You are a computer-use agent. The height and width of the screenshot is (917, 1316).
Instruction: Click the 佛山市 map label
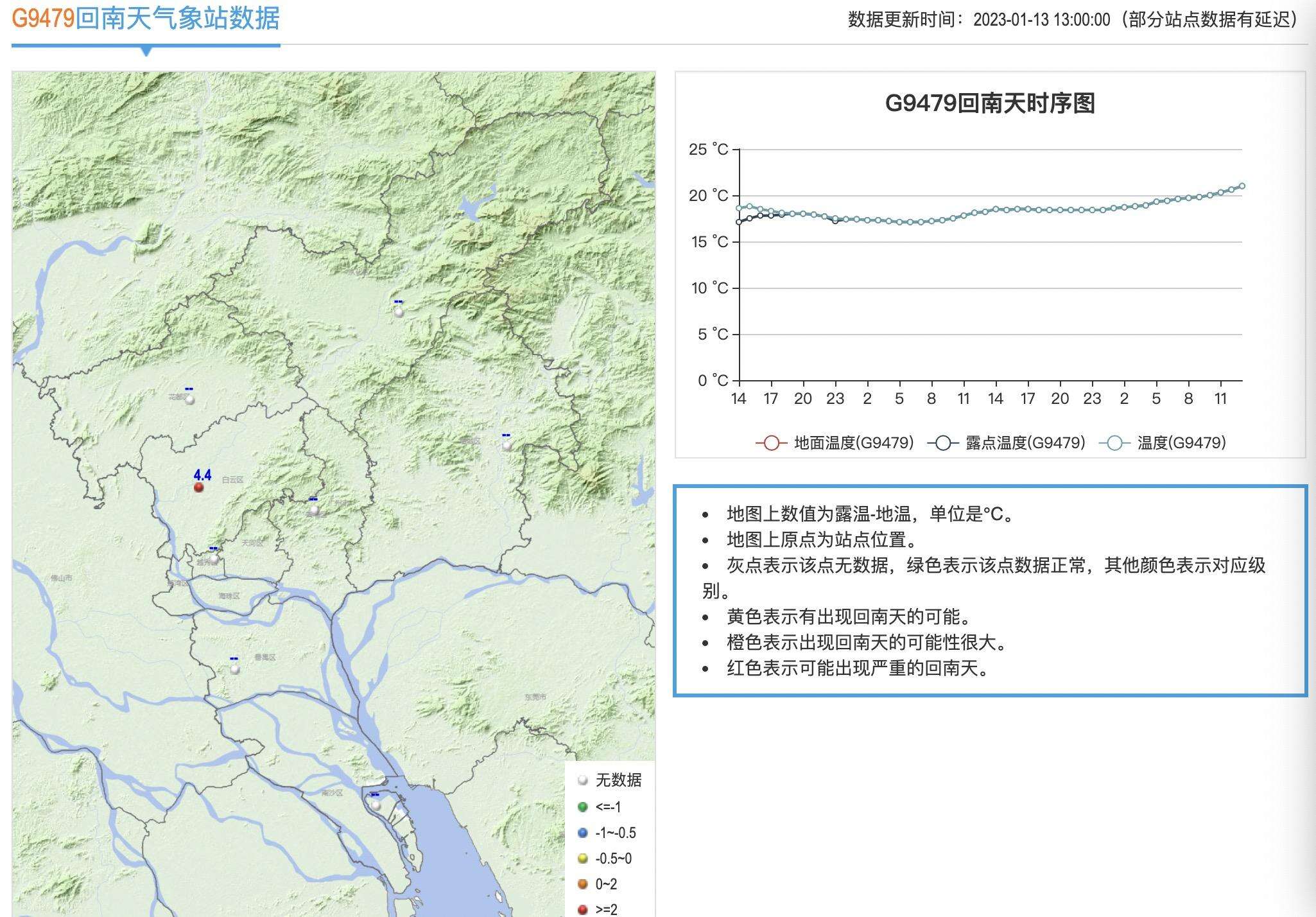click(62, 578)
